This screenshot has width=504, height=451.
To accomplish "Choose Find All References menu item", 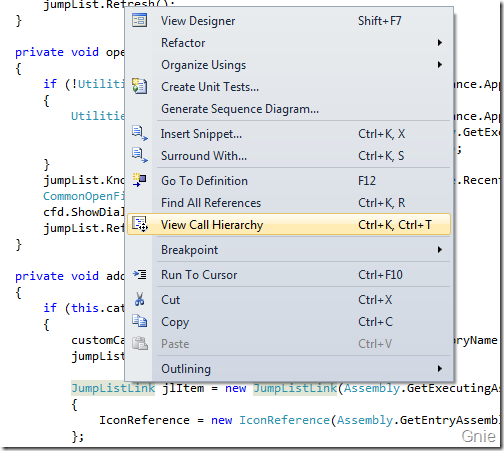I will pos(289,203).
